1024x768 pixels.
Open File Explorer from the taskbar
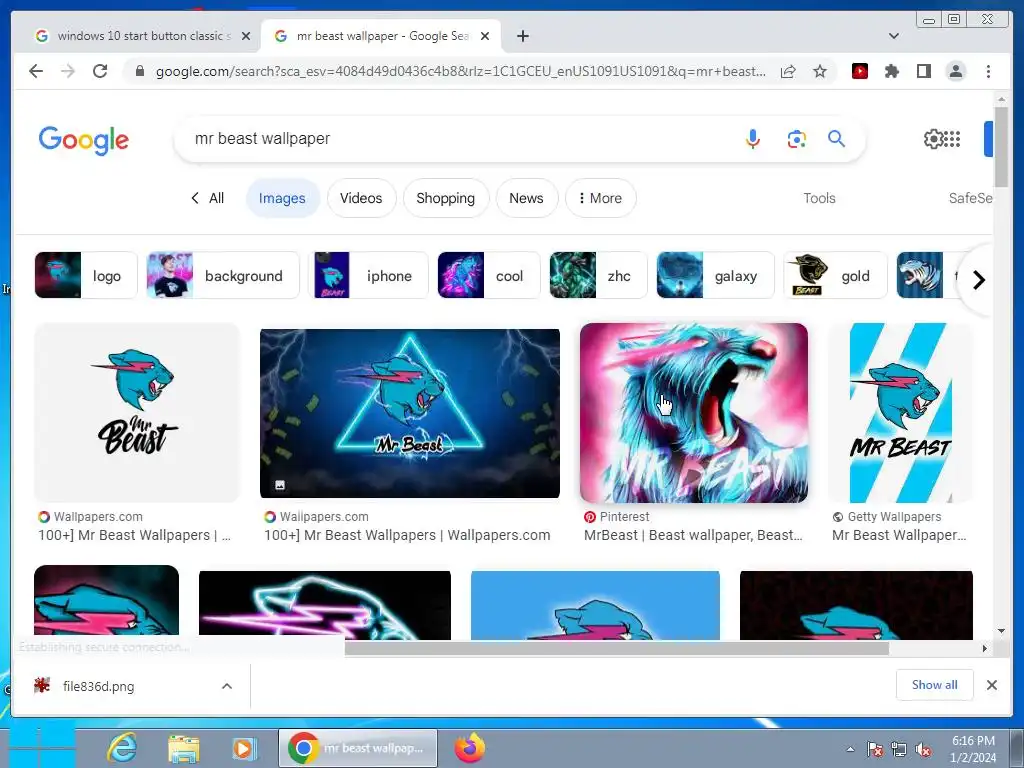(184, 748)
